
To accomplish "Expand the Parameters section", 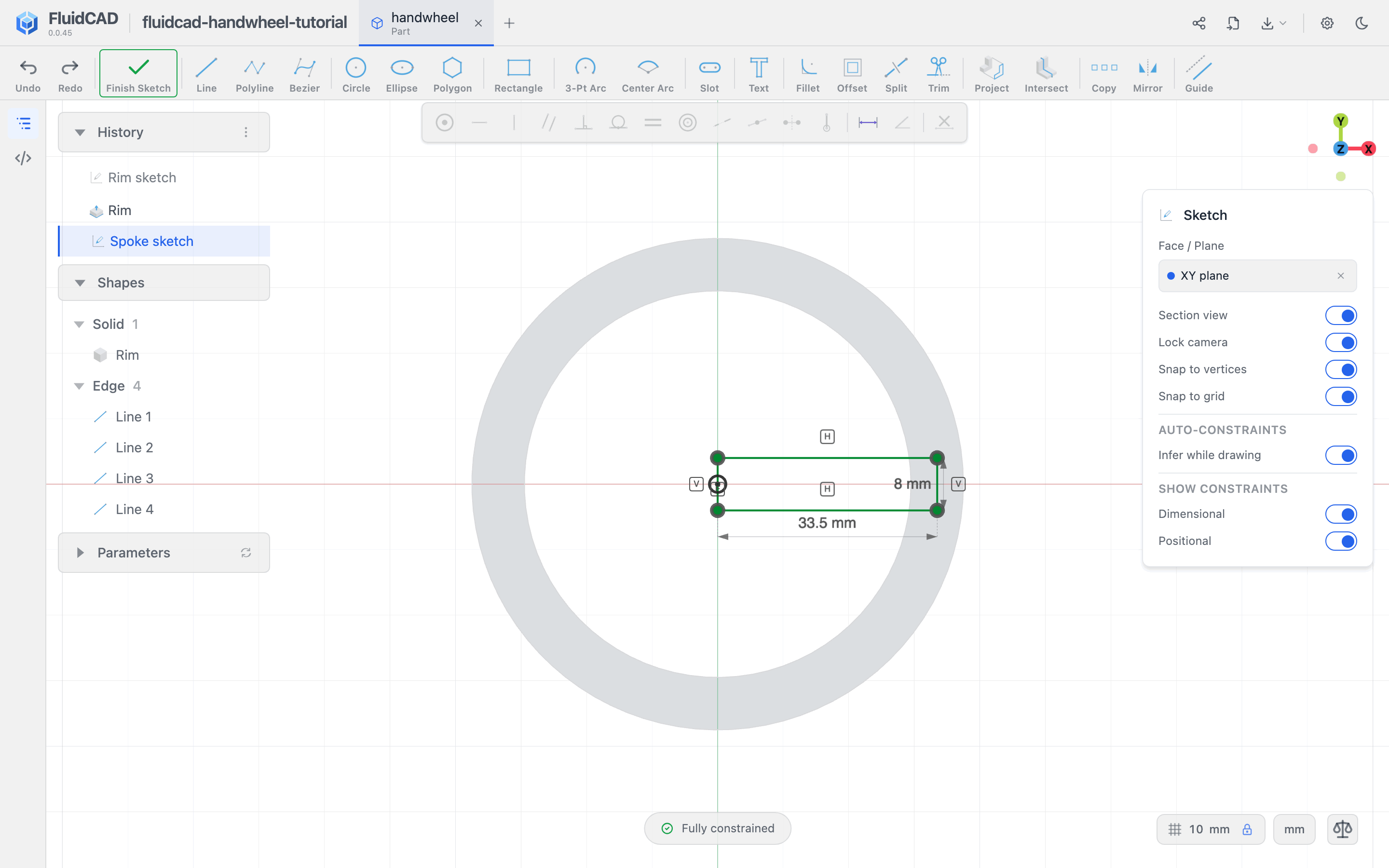I will [81, 552].
